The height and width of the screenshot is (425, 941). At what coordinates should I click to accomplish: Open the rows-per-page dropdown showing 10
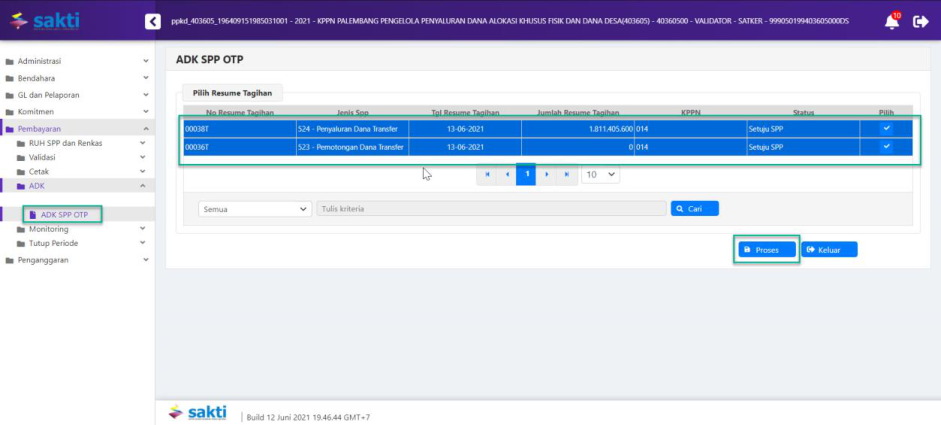point(600,174)
